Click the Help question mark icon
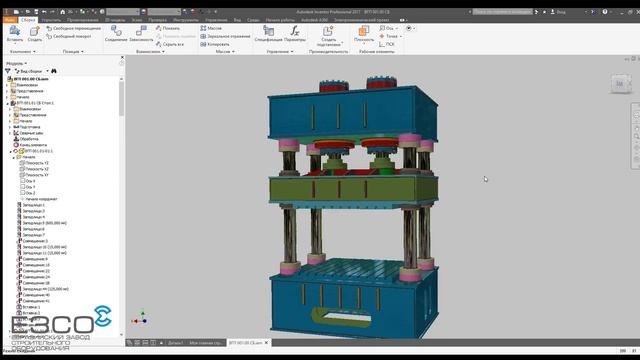The height and width of the screenshot is (360, 640). (605, 12)
